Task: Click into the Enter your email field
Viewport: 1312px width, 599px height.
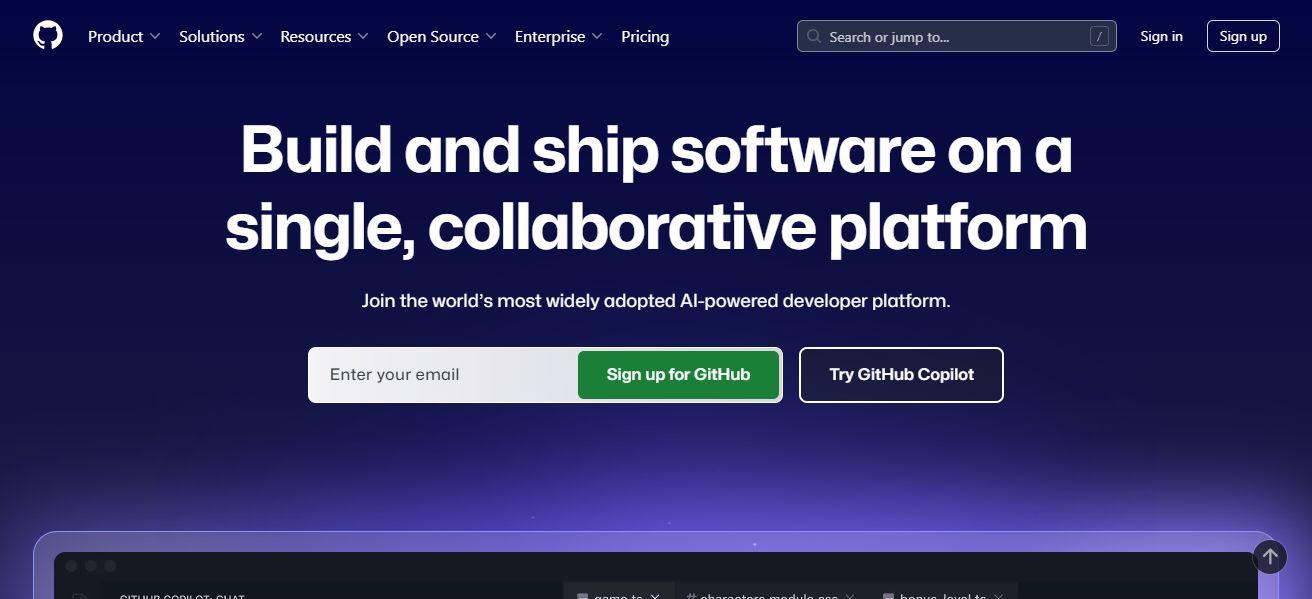Action: click(x=443, y=375)
